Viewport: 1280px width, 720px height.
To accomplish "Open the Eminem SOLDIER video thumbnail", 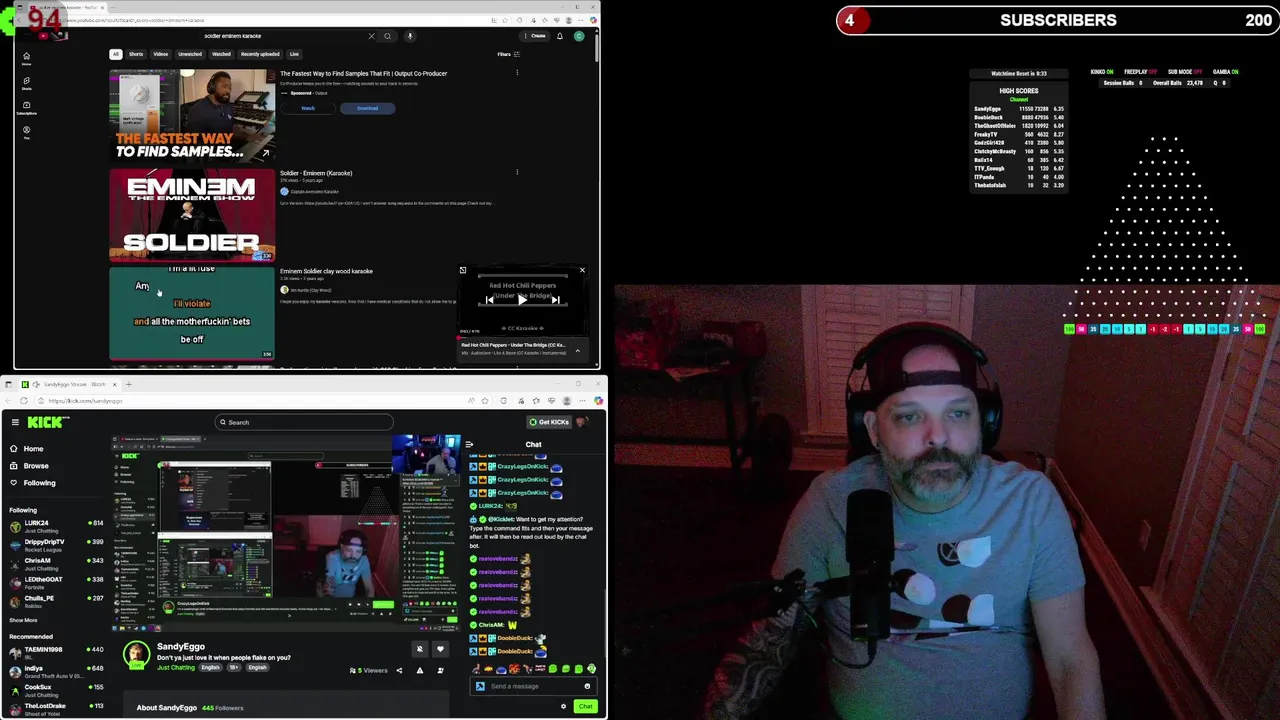I will point(192,214).
